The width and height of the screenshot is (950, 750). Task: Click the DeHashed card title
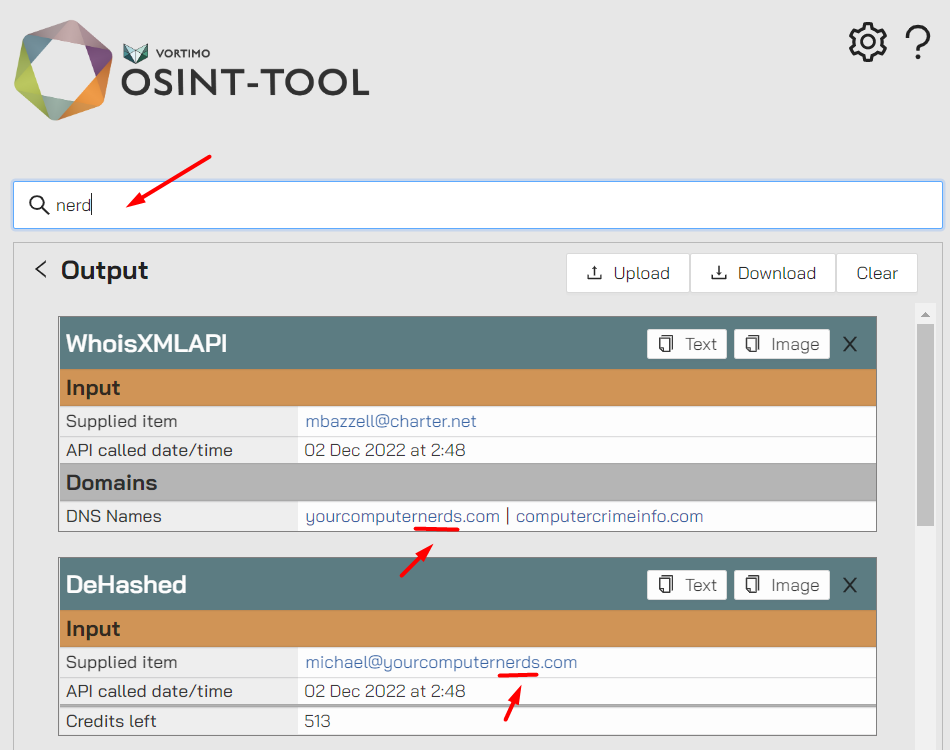[126, 585]
